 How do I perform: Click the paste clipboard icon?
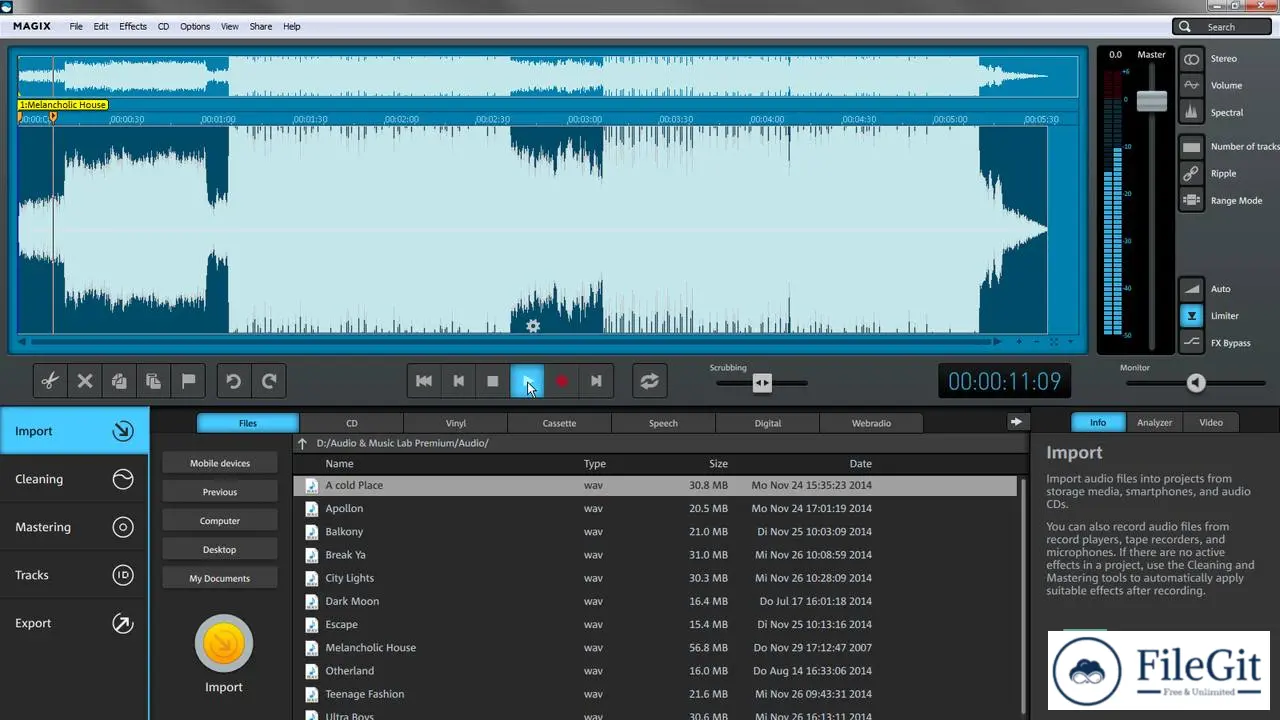[153, 381]
